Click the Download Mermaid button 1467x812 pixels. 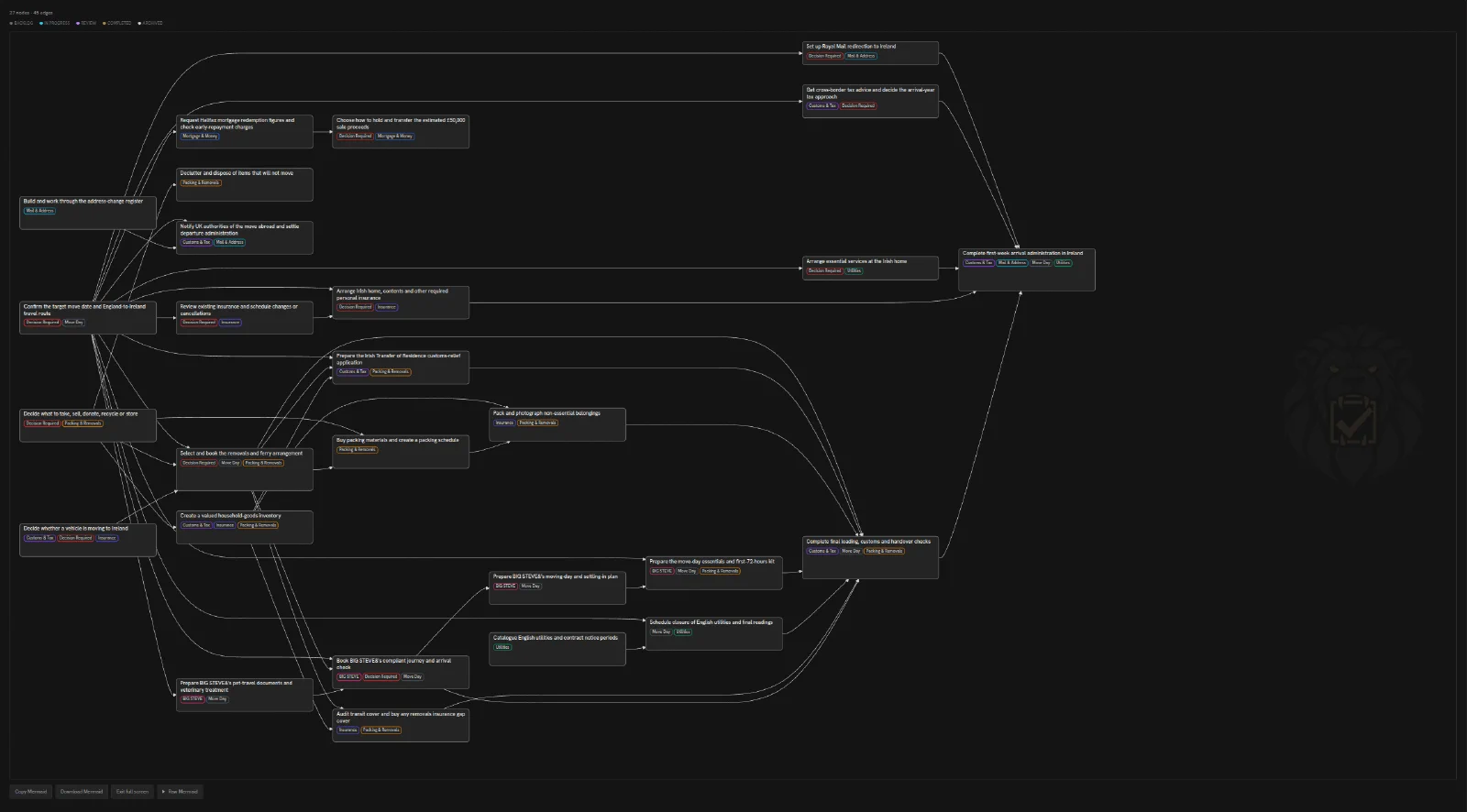tap(82, 792)
